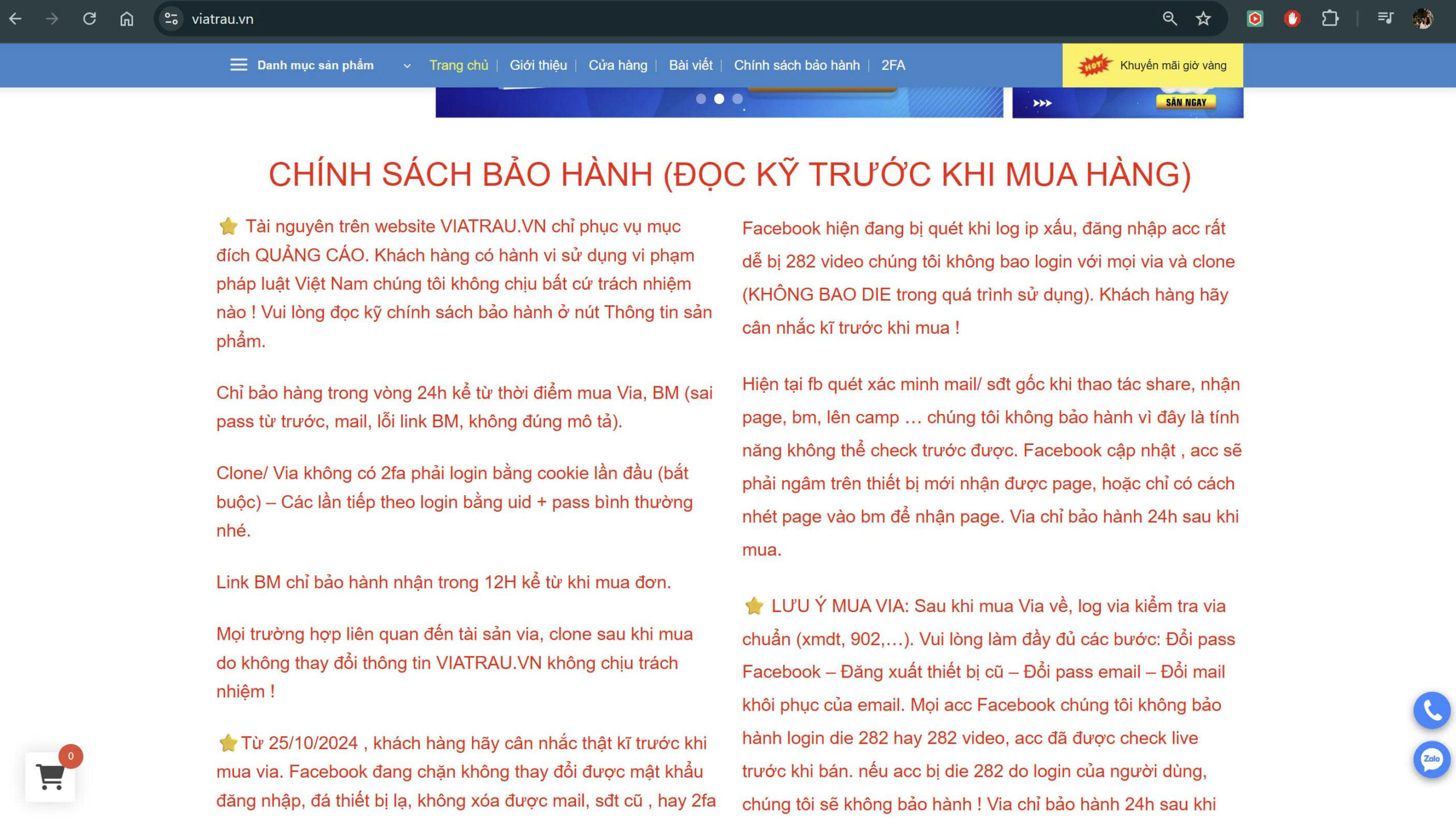Open the Cửa hàng menu item

pos(618,65)
